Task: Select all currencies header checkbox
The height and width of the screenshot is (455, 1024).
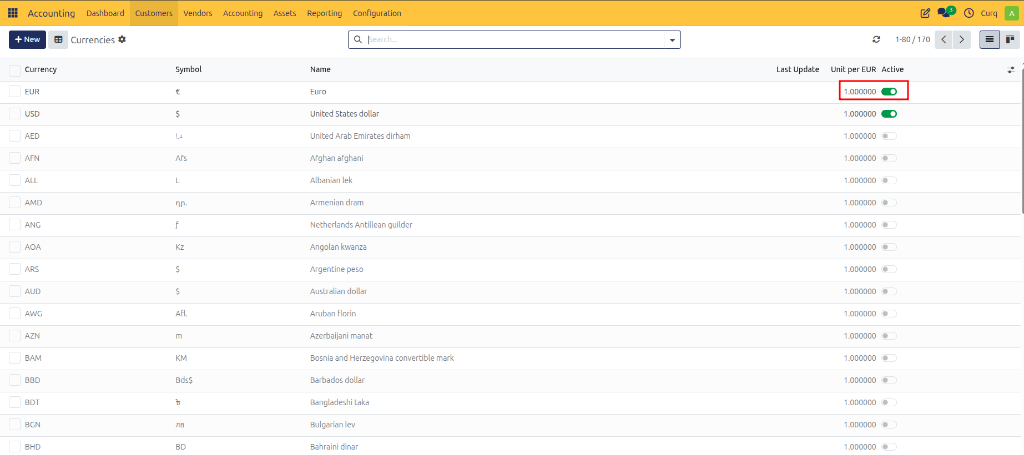Action: (14, 70)
